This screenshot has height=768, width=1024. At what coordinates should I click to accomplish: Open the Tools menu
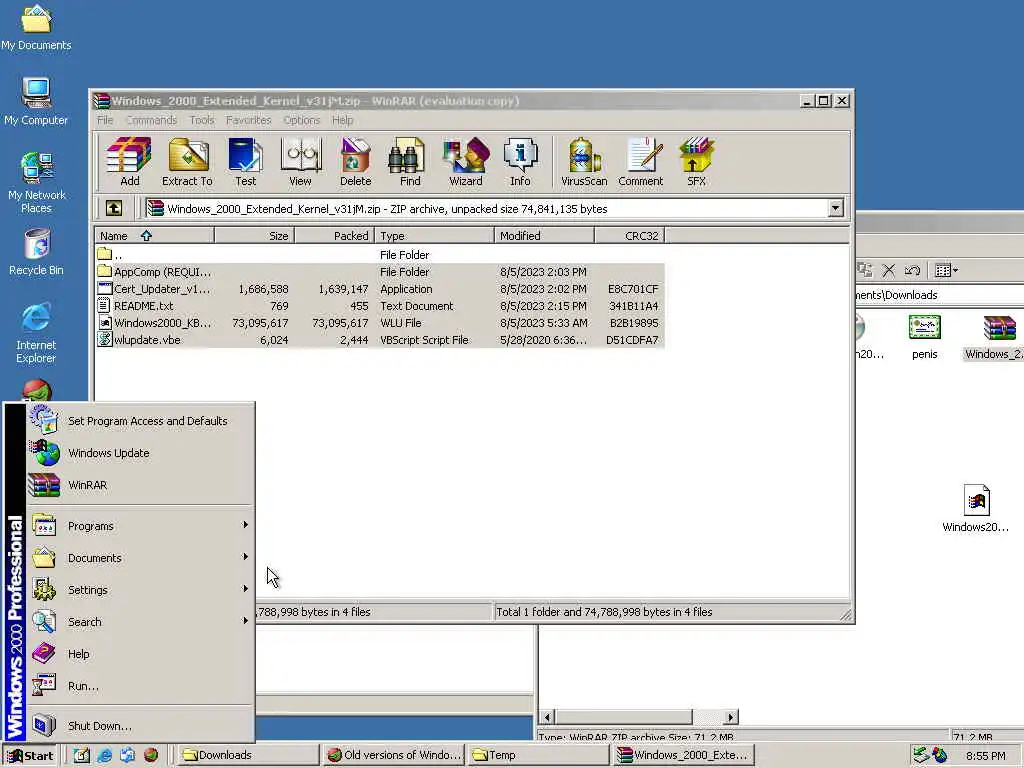pos(202,120)
